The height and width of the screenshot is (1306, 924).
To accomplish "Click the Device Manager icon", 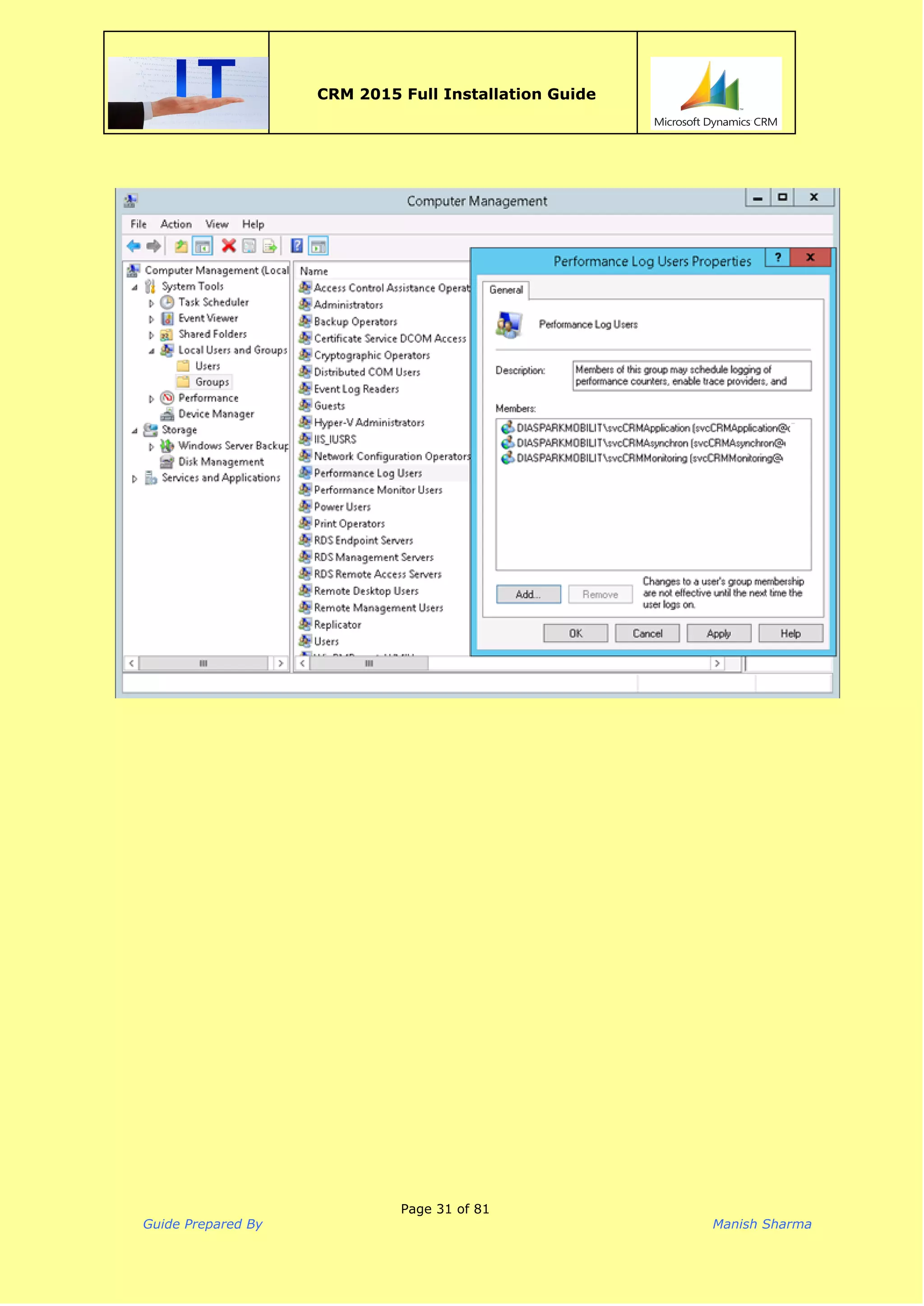I will [x=167, y=414].
